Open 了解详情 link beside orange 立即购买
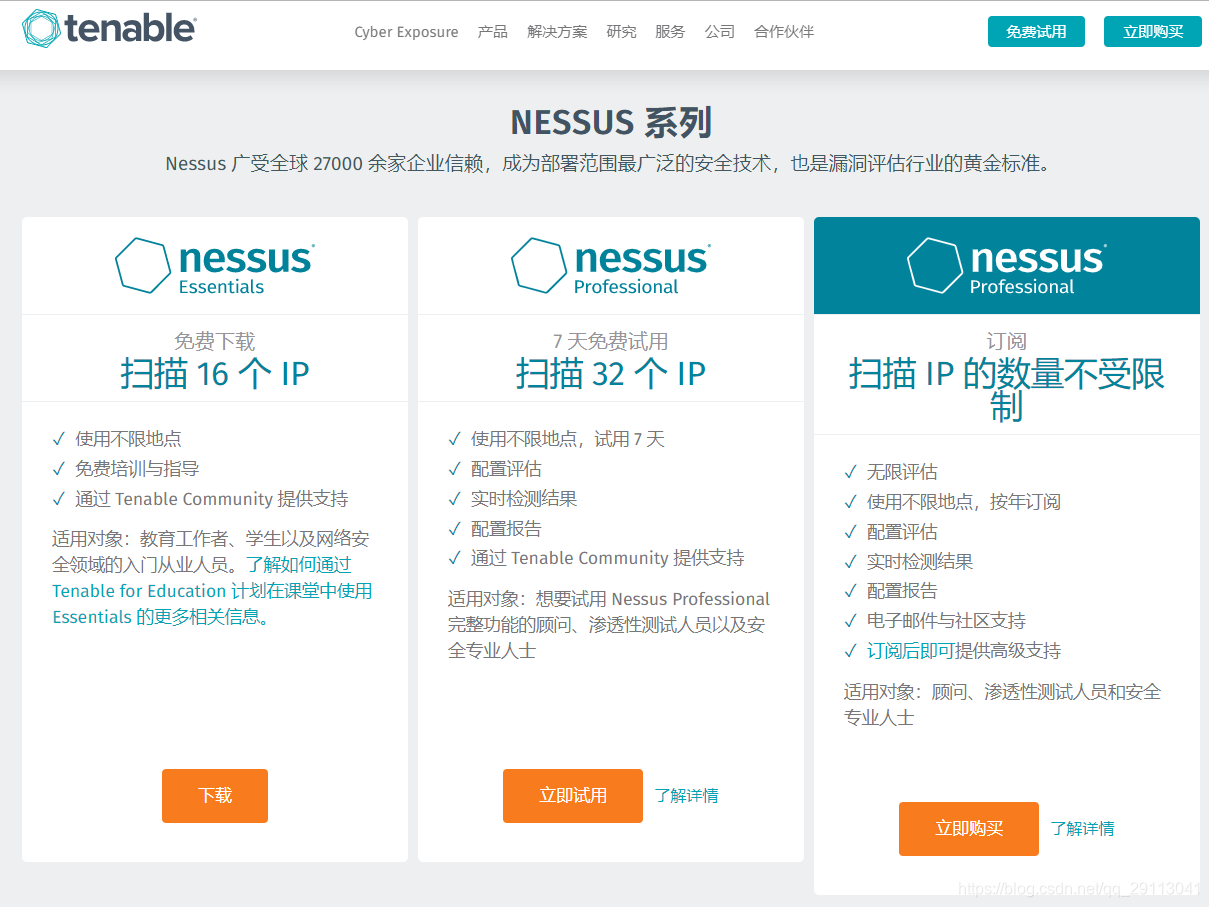 (1082, 829)
